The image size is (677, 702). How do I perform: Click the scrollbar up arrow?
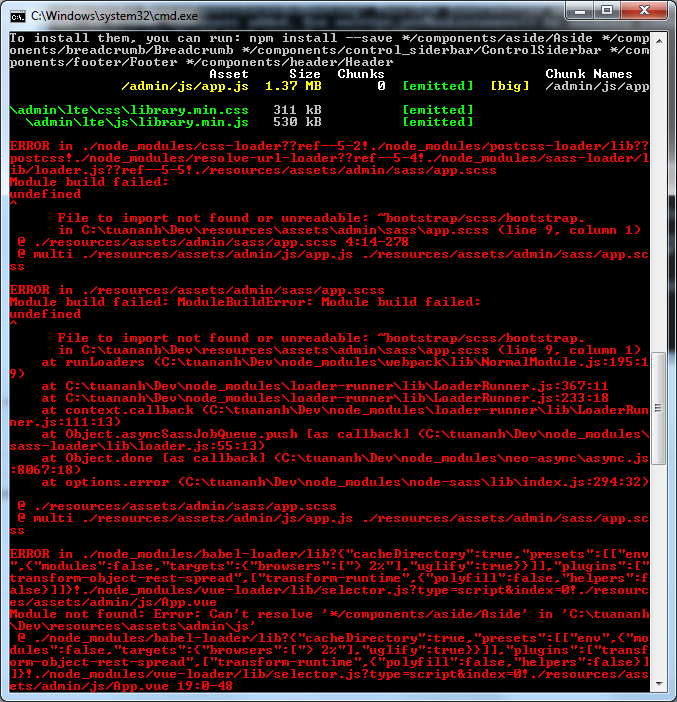pyautogui.click(x=659, y=40)
